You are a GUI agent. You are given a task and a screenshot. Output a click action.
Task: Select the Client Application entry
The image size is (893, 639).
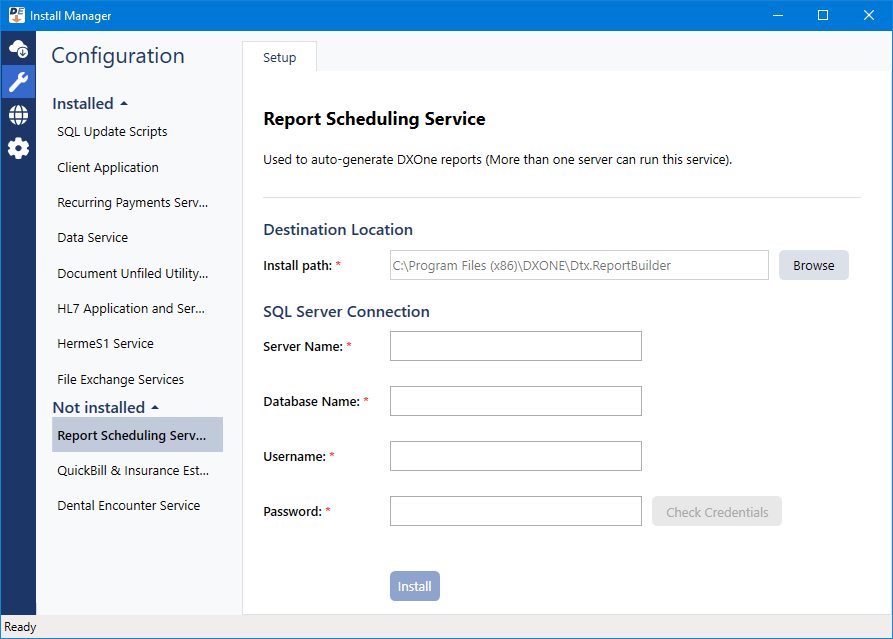(x=107, y=167)
